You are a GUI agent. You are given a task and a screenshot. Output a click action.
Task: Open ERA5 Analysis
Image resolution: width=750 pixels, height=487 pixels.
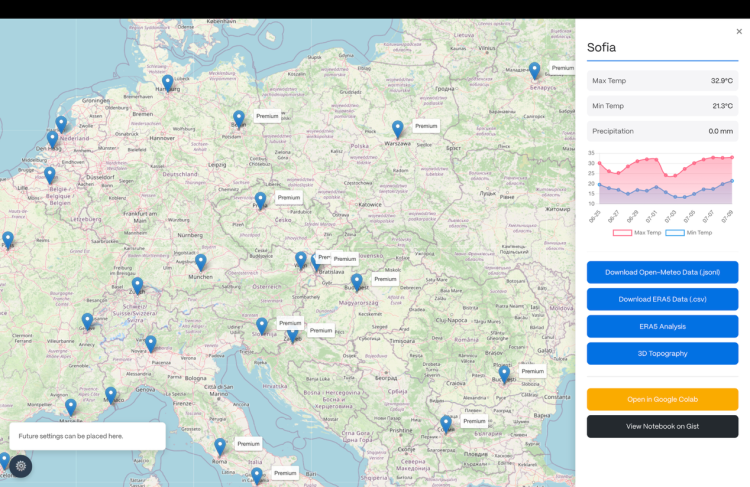tap(662, 327)
